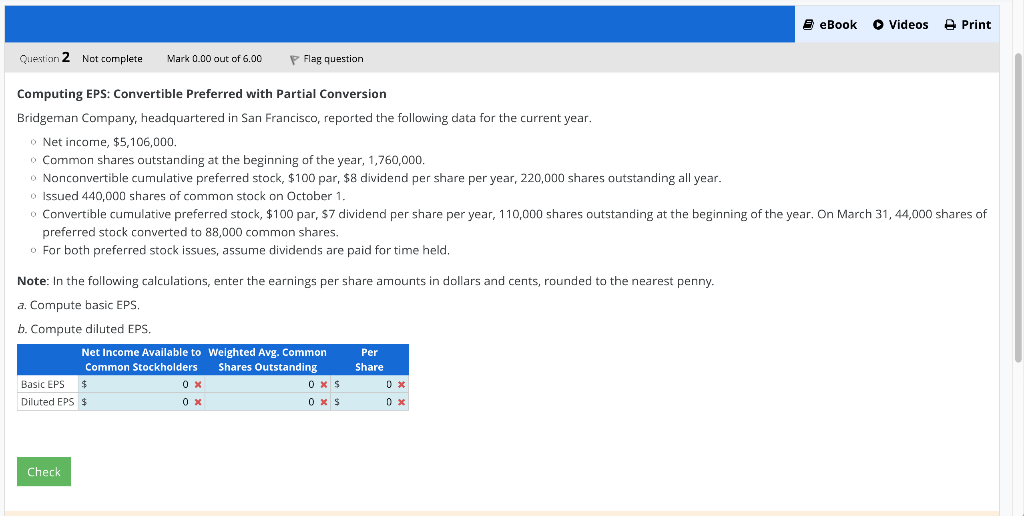Click Basic EPS per share input field
1024x516 pixels.
point(368,385)
